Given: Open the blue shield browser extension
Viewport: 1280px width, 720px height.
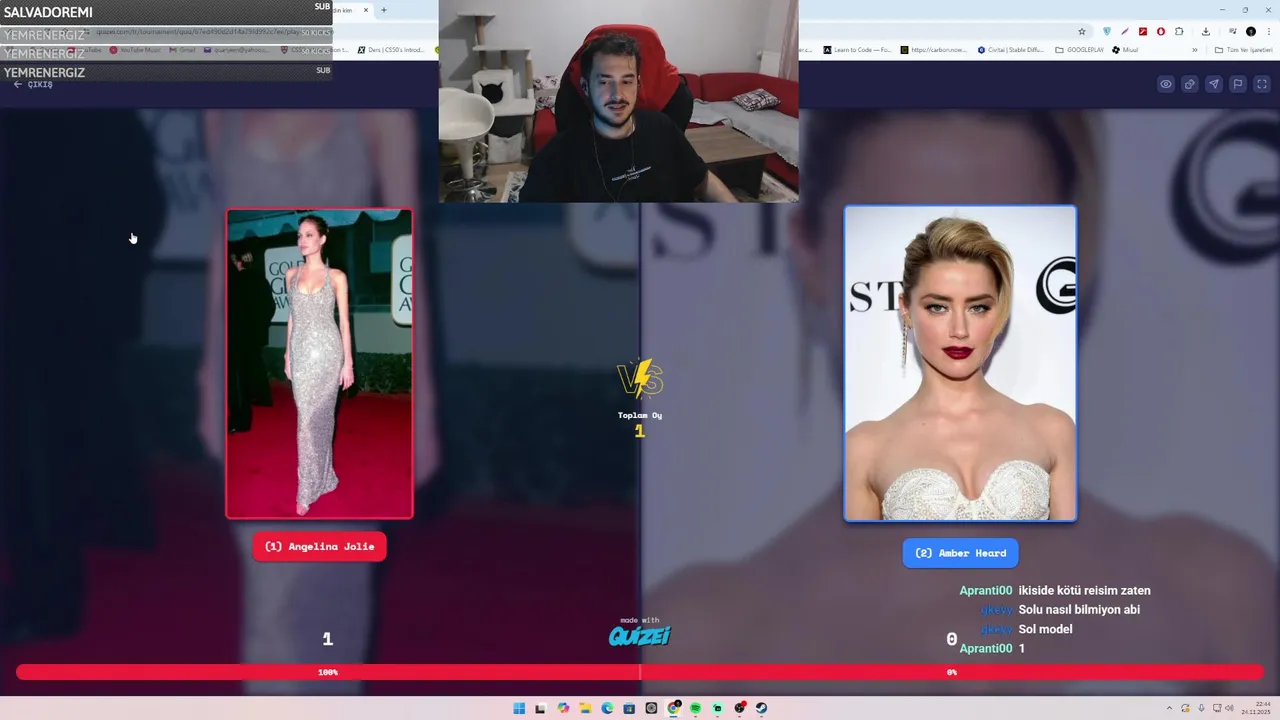Looking at the screenshot, I should click(x=1107, y=31).
